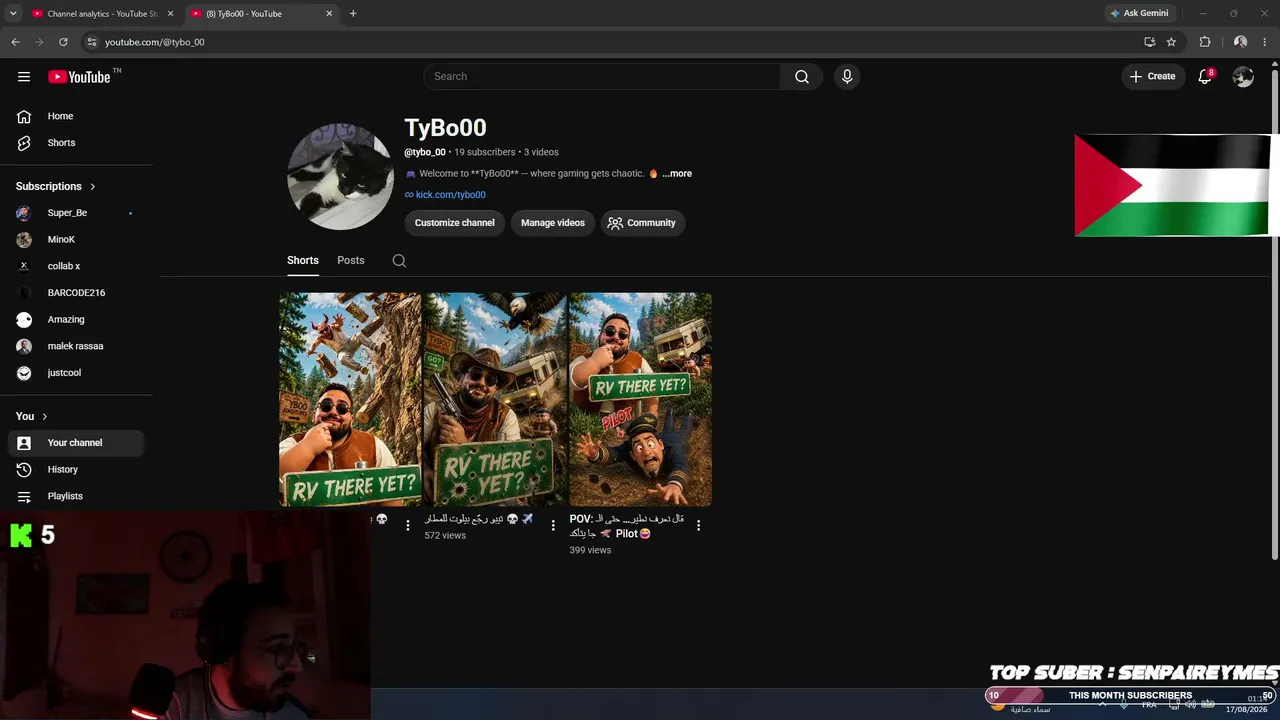Click the search magnifier button

802,77
